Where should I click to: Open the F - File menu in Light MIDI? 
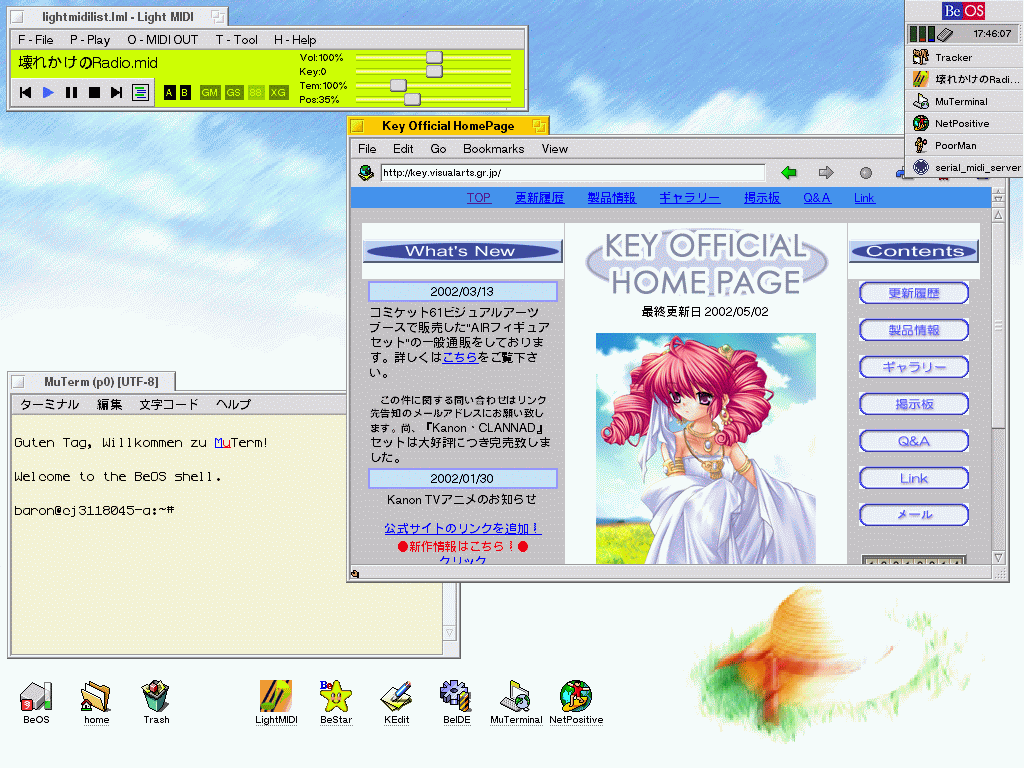tap(35, 40)
